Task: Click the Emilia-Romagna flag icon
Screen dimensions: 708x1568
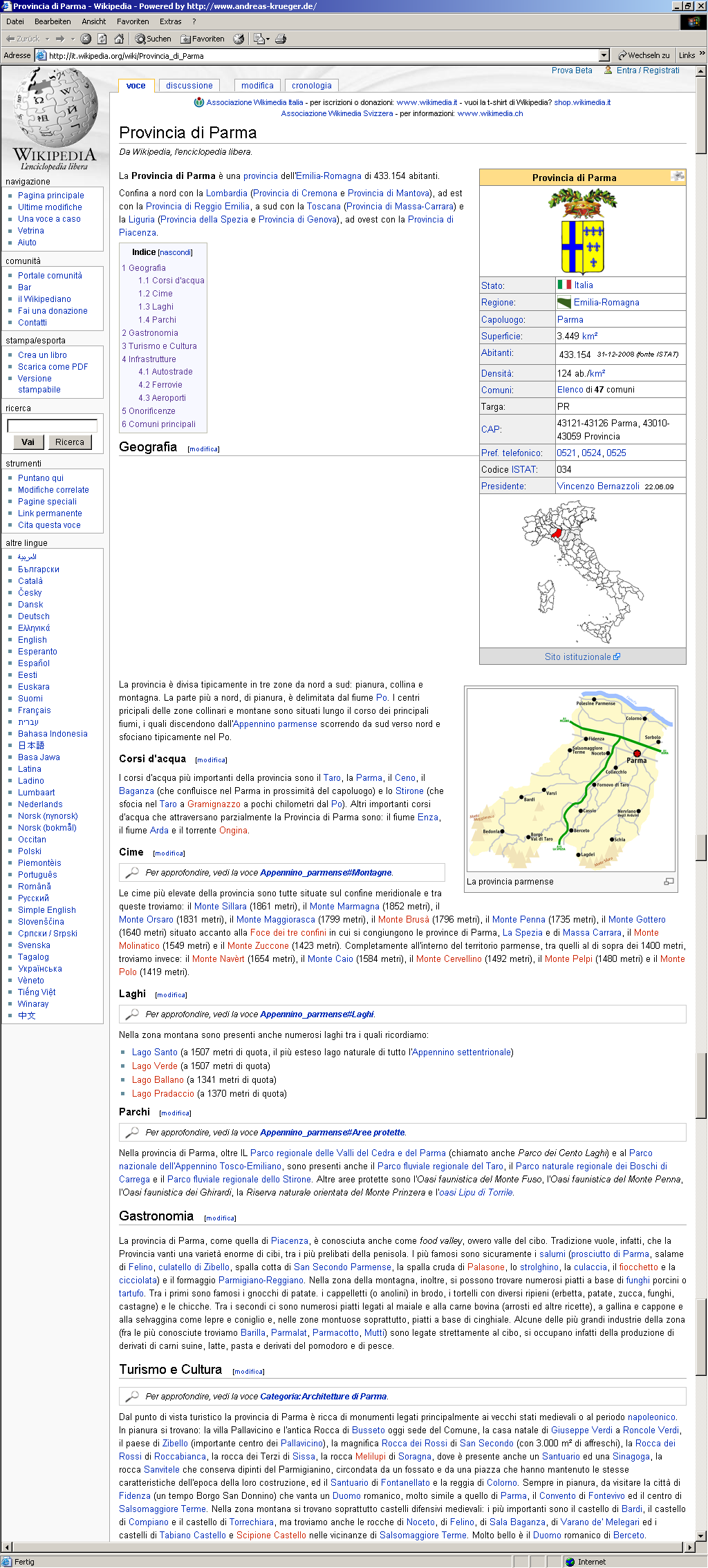Action: 564,302
